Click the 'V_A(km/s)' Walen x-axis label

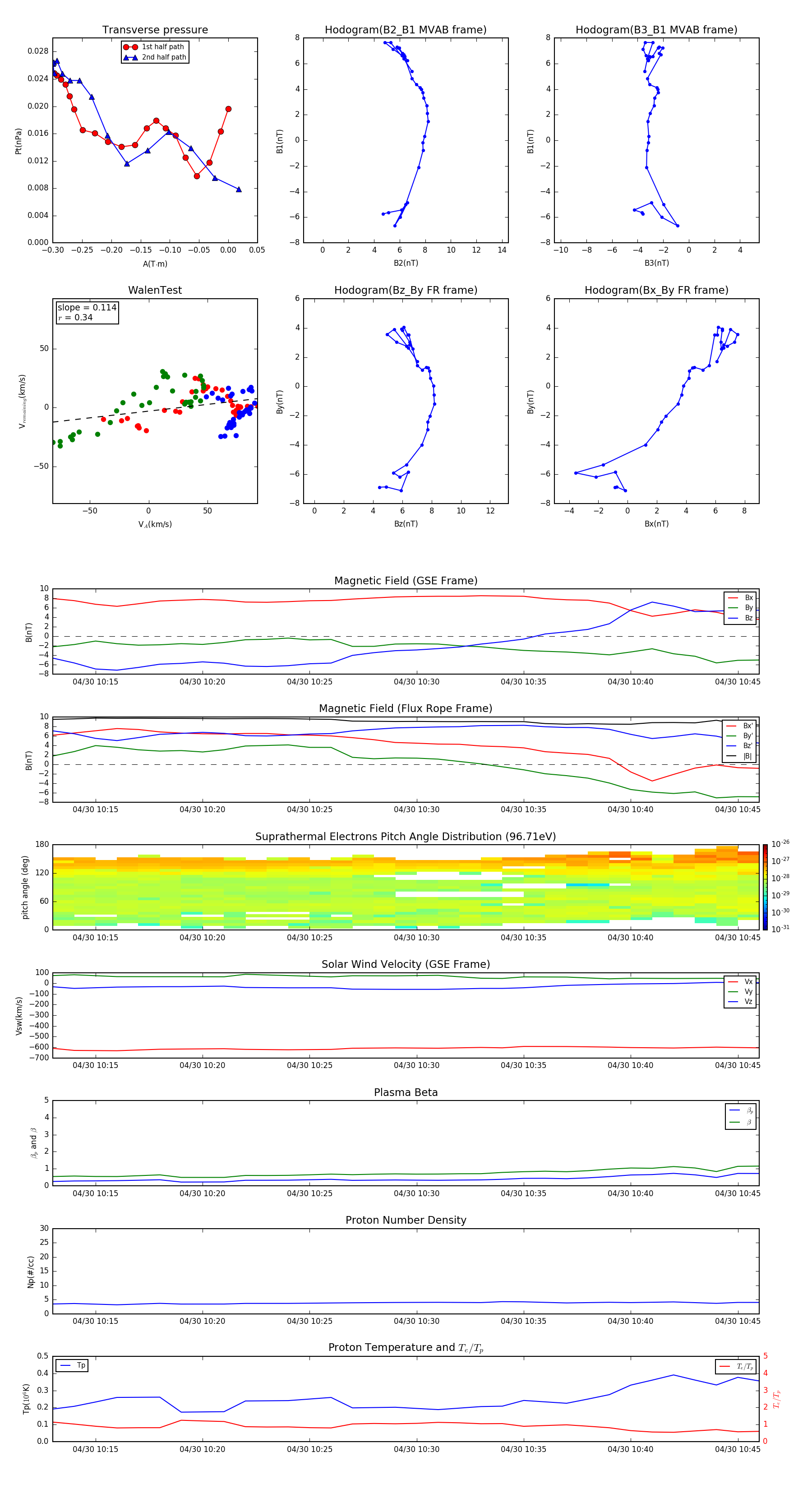(155, 524)
